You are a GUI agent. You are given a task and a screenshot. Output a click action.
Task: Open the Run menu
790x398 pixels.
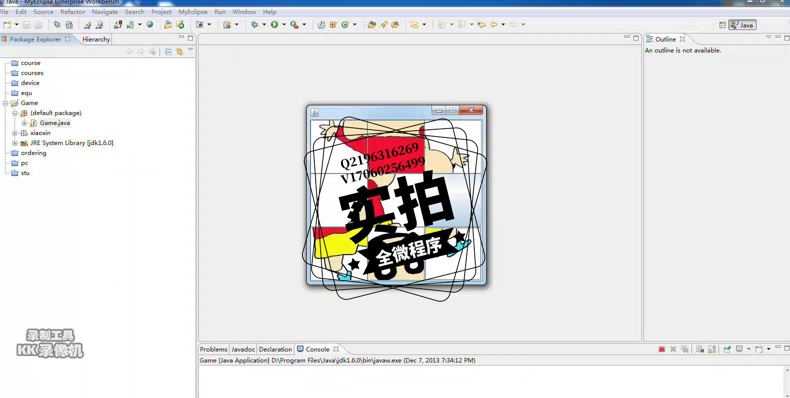click(220, 12)
